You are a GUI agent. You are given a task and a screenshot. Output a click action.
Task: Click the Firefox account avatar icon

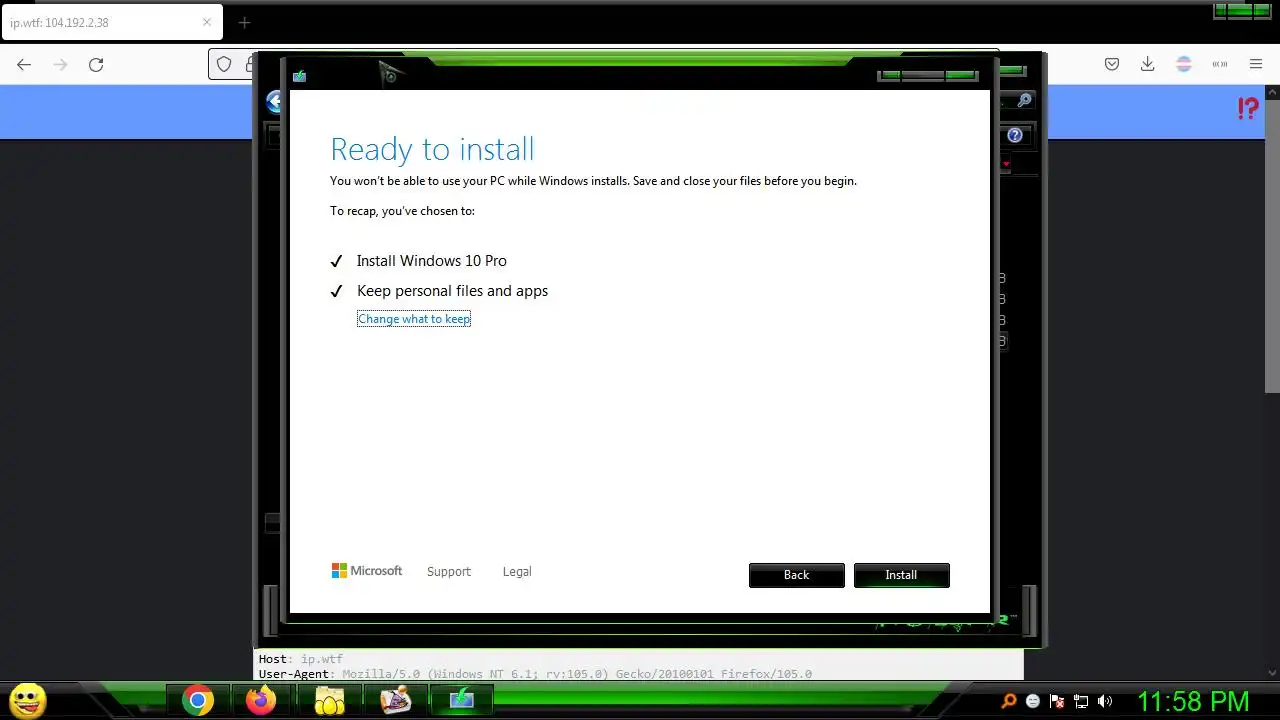coord(1183,64)
